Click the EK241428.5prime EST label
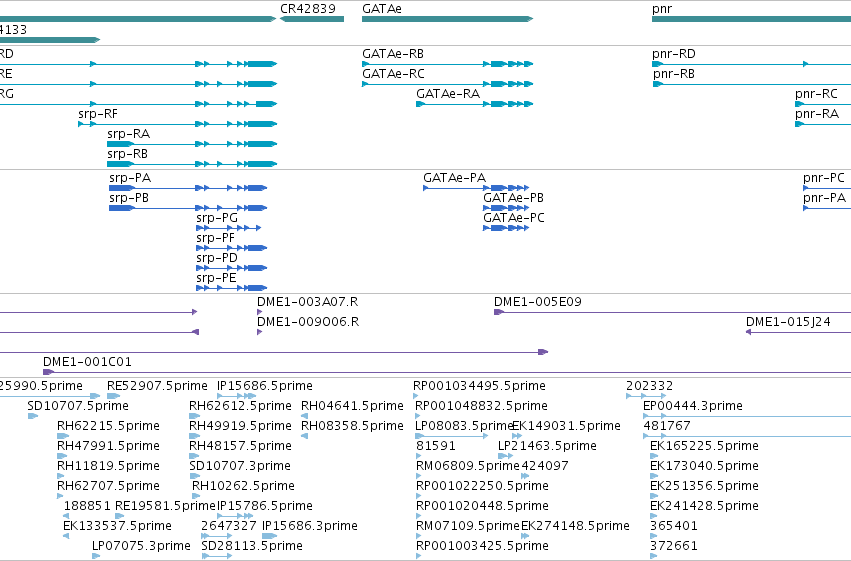The image size is (851, 561). (x=704, y=507)
